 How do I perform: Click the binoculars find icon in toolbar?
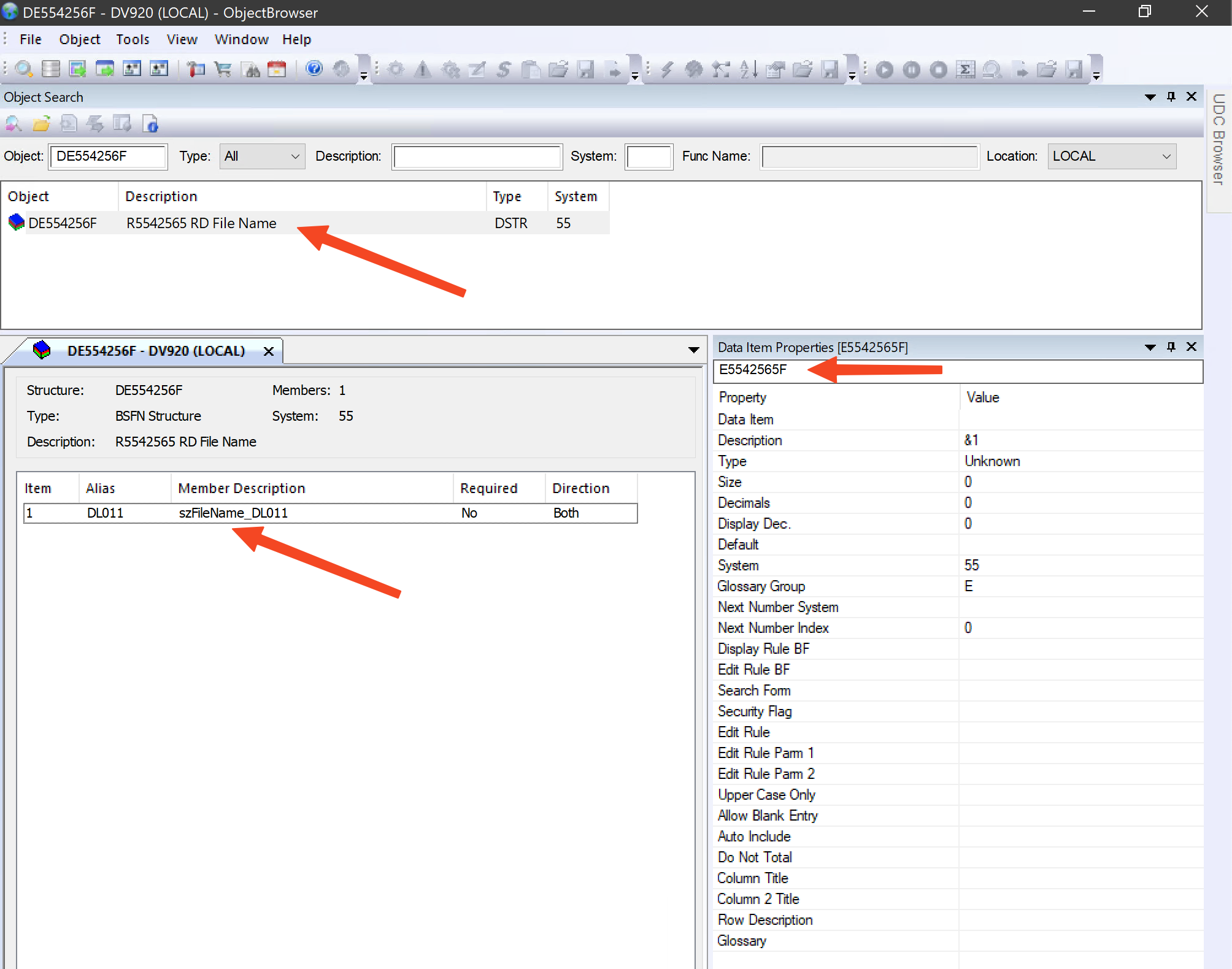coord(252,69)
